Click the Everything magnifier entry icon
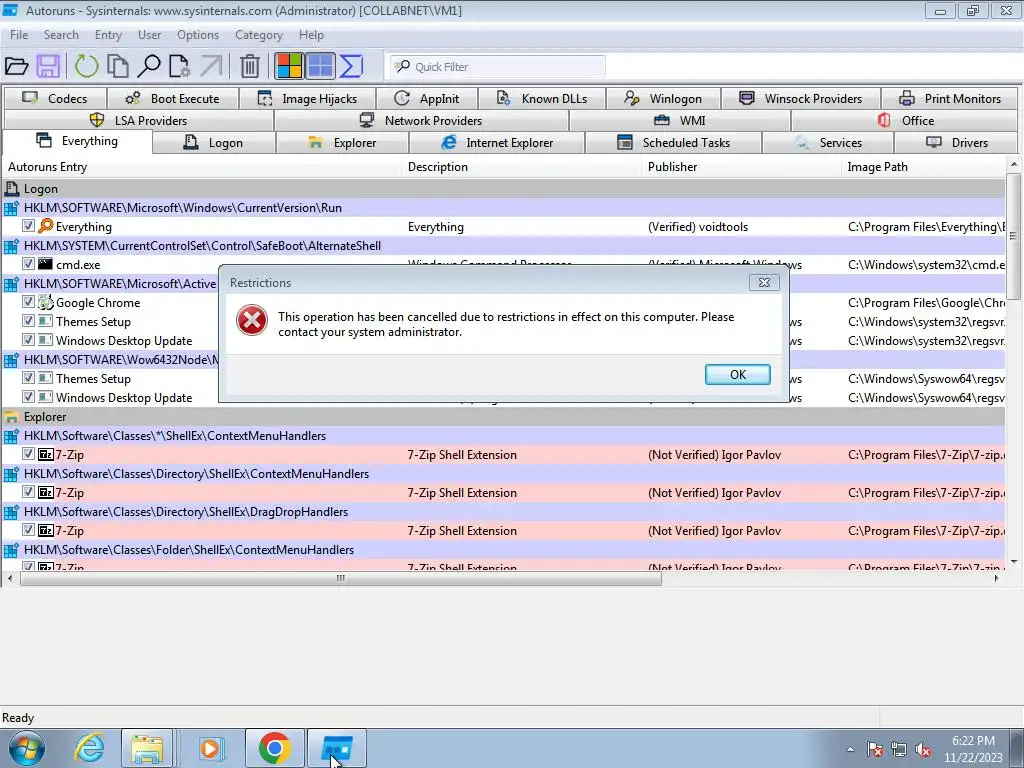The image size is (1024, 768). point(46,226)
